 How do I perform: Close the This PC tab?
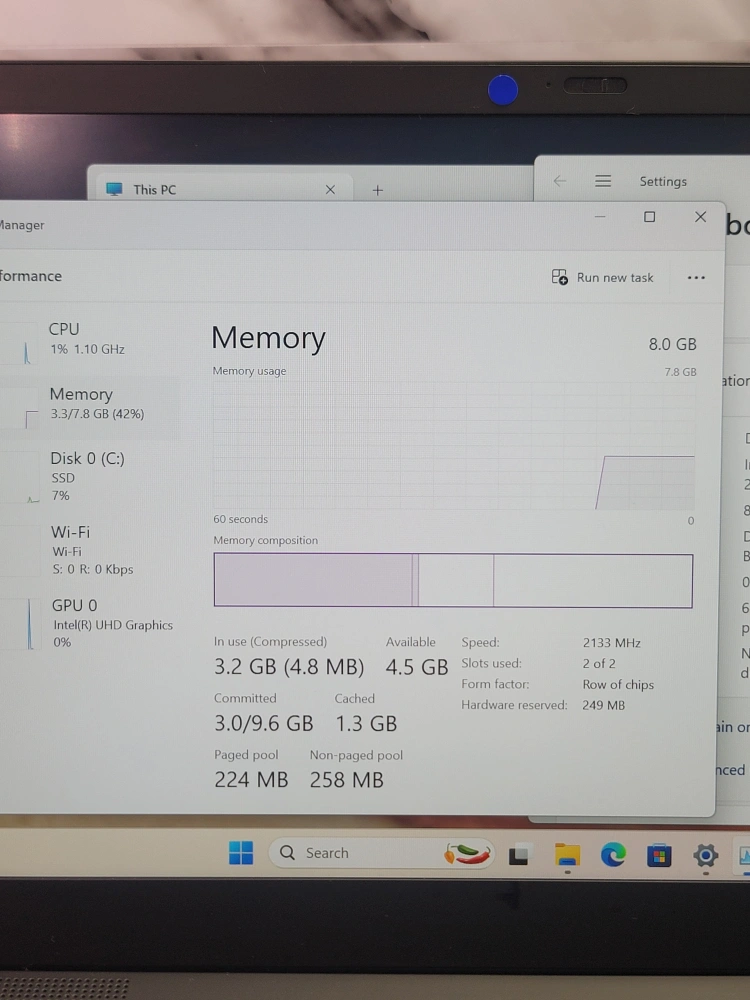coord(330,189)
